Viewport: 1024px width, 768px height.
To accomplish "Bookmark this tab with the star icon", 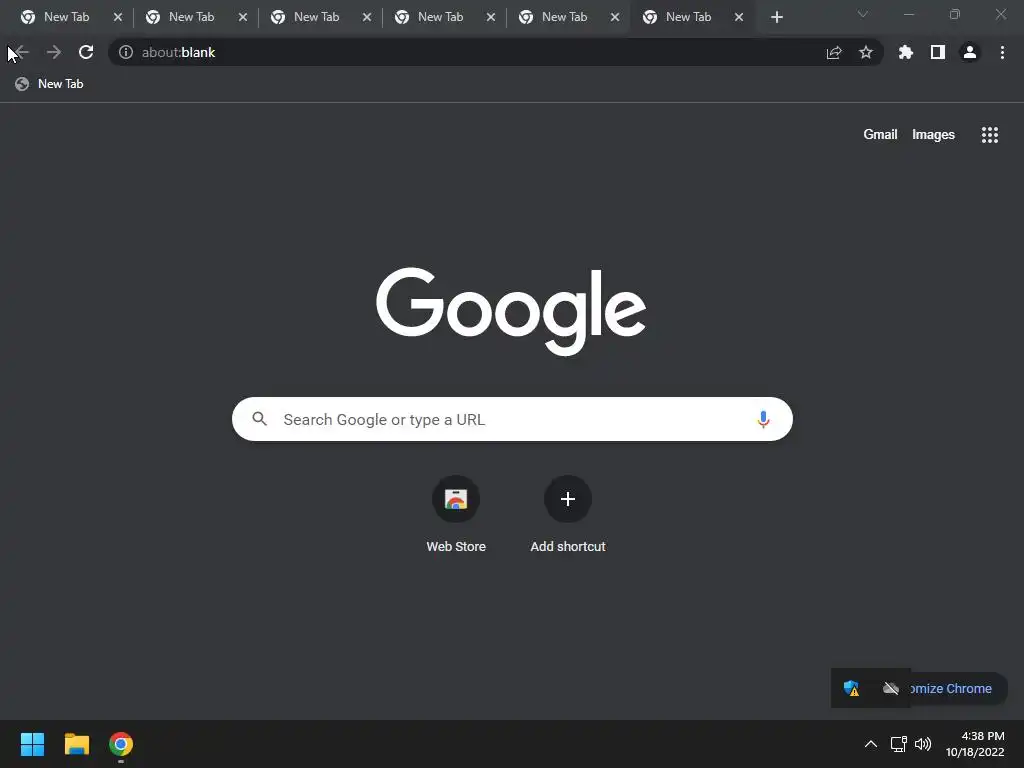I will tap(866, 52).
